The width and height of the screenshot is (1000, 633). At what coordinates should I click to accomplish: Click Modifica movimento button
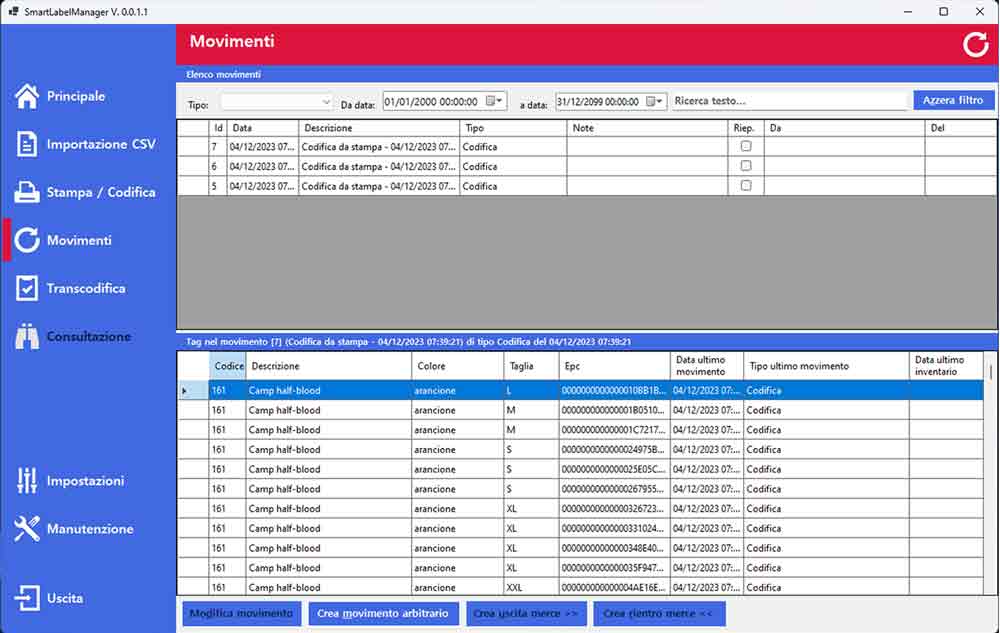241,613
